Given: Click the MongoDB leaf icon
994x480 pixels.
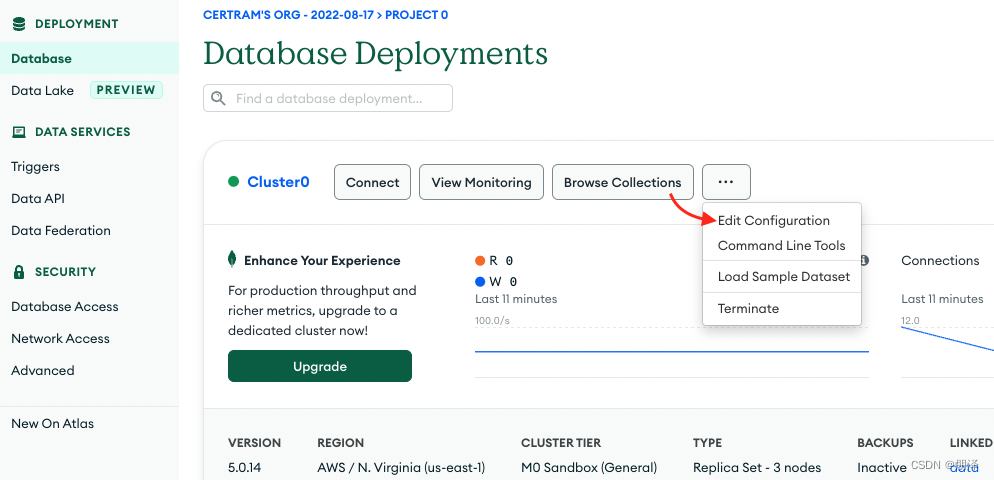Looking at the screenshot, I should pyautogui.click(x=233, y=259).
